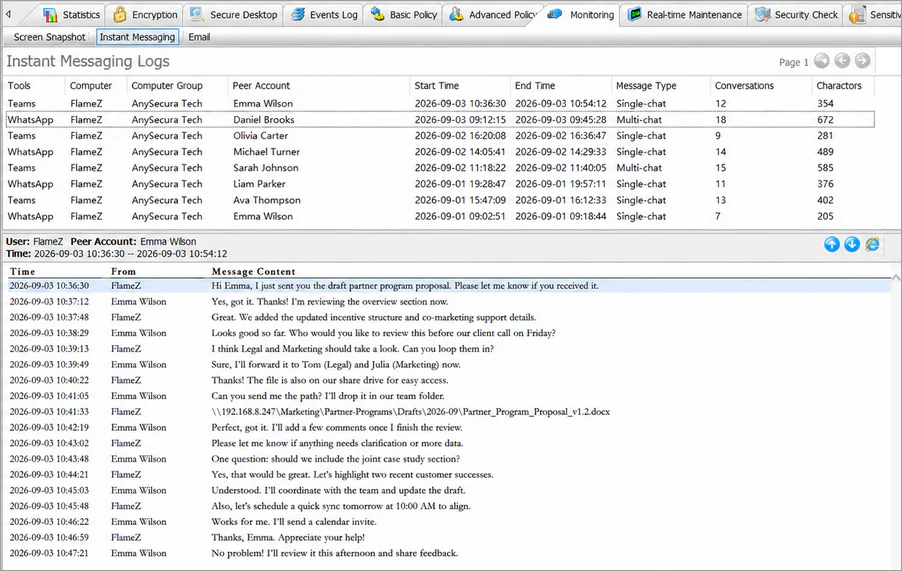This screenshot has height=571, width=902.
Task: Open the Statistics tab
Action: tap(72, 15)
